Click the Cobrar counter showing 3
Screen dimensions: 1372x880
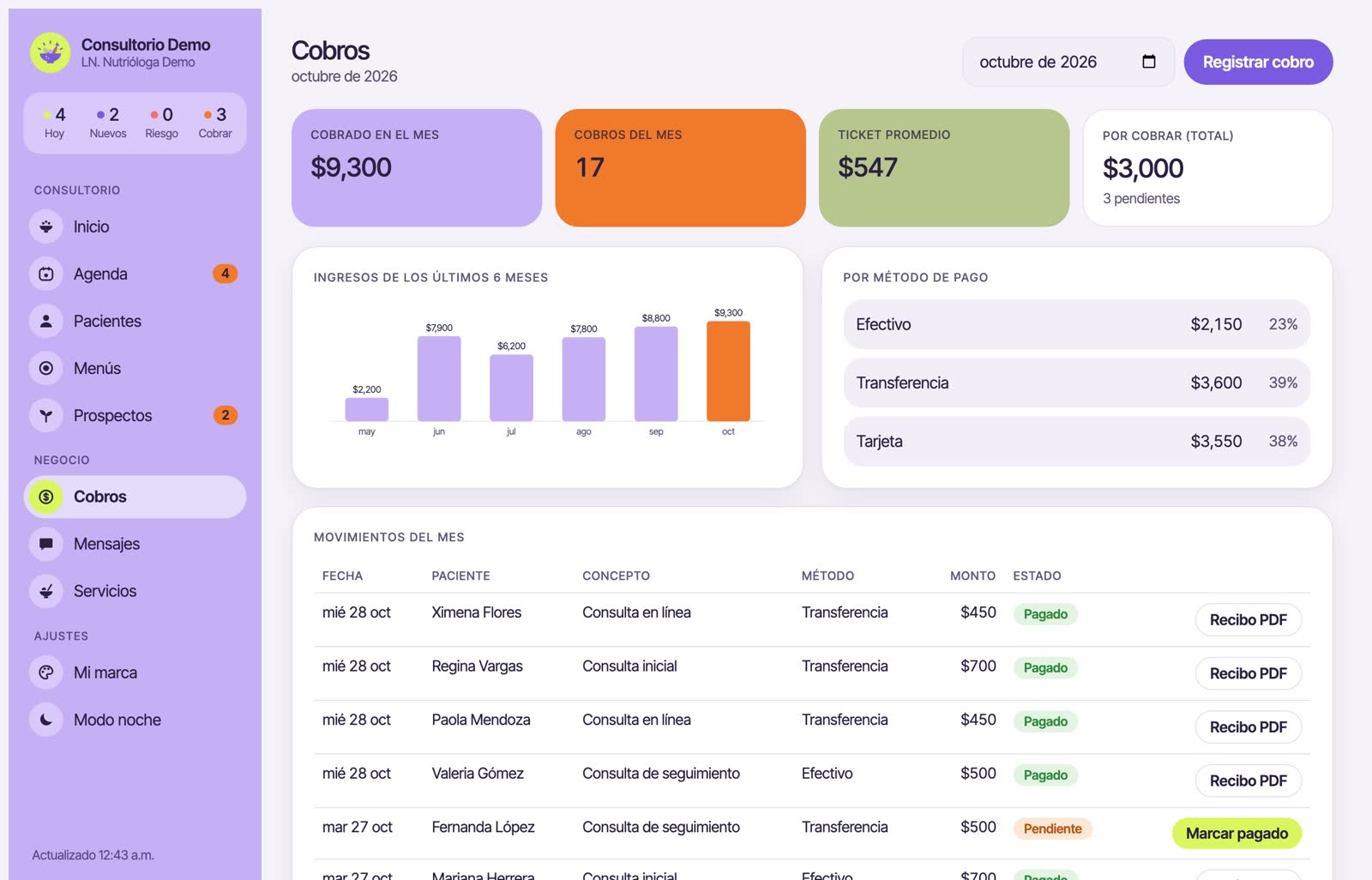click(x=215, y=123)
